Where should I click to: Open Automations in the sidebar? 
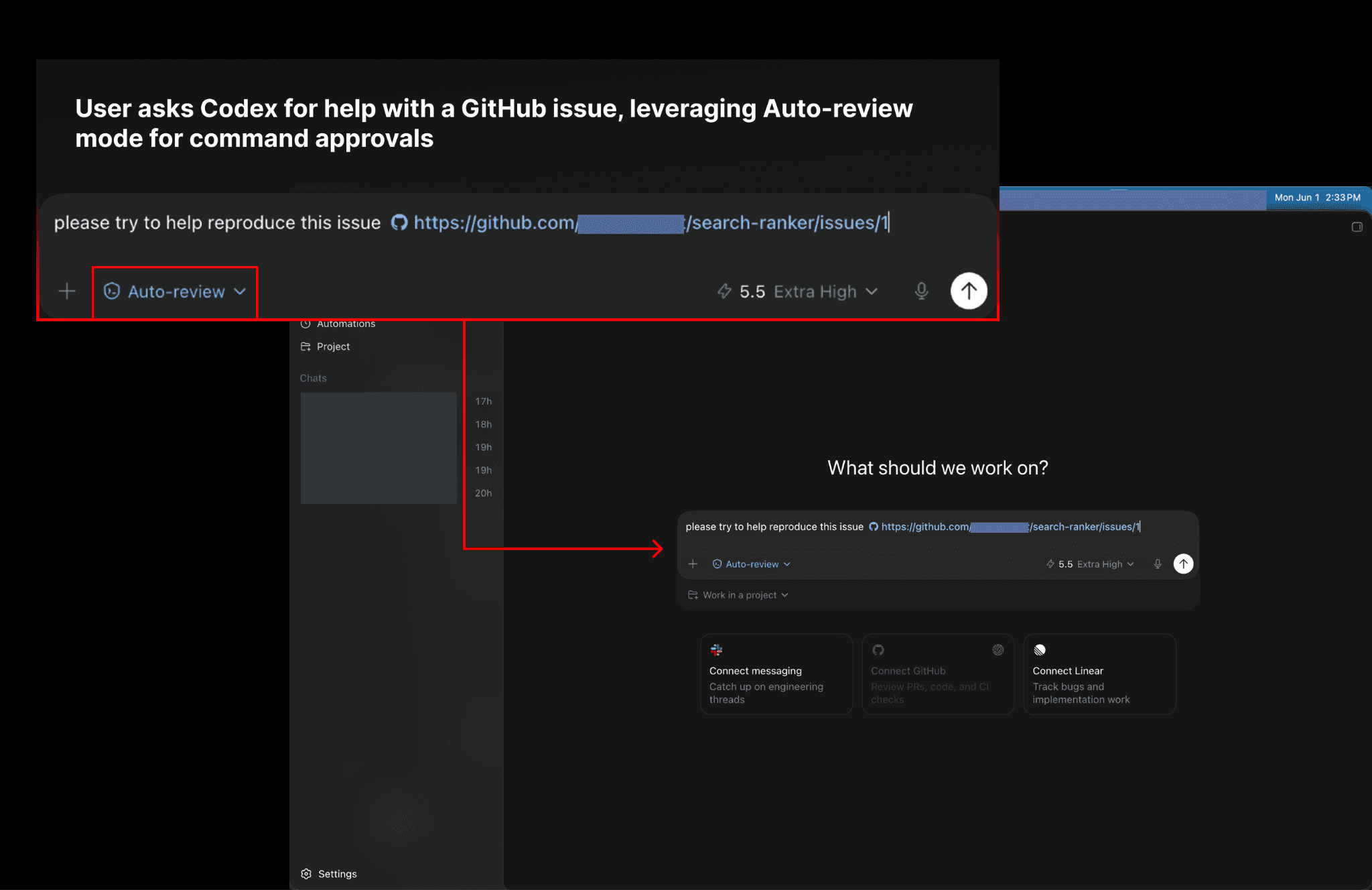(346, 324)
